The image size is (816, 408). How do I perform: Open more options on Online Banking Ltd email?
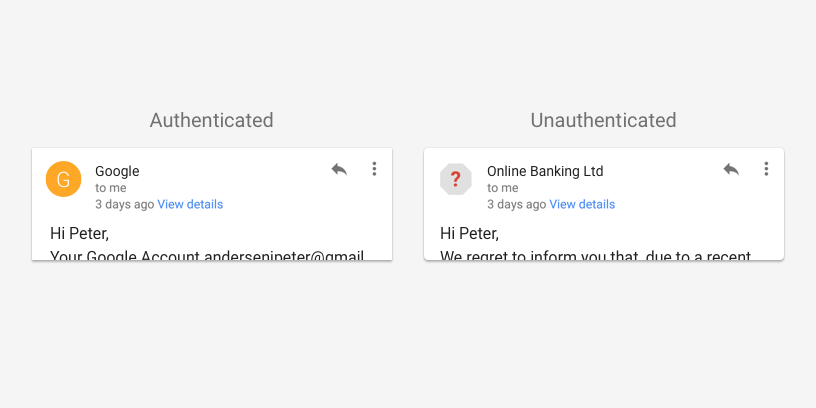point(766,169)
